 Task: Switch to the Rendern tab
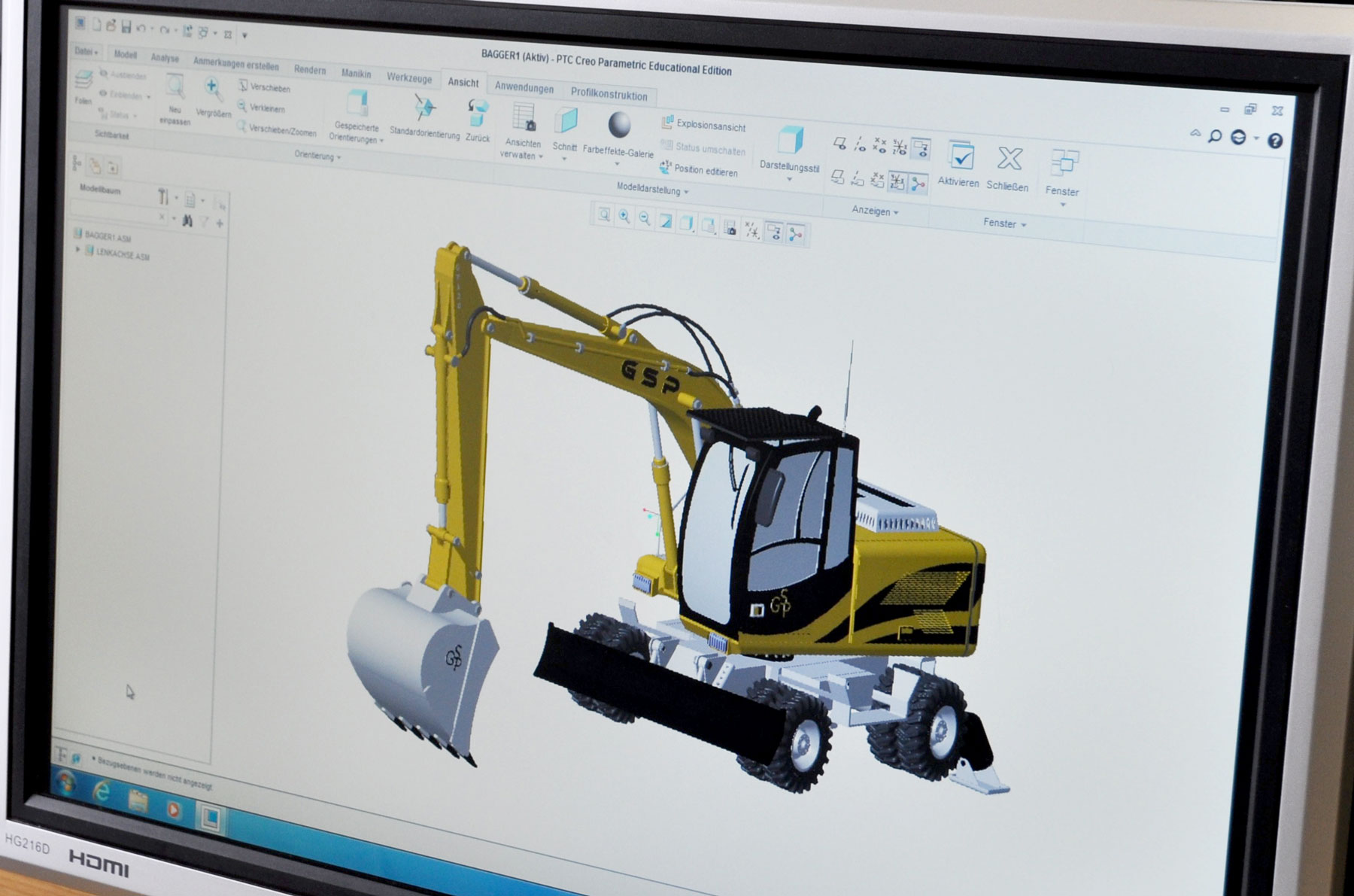310,70
